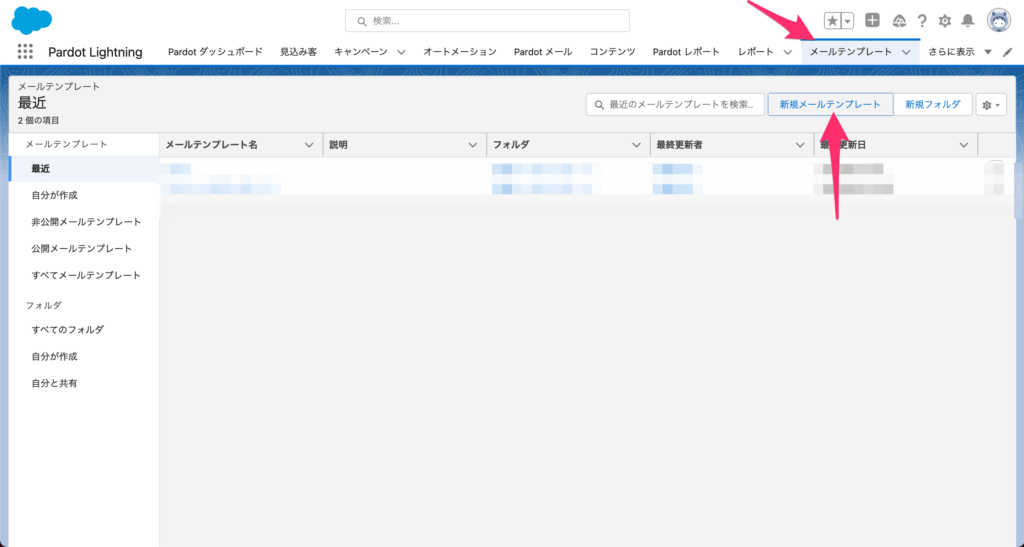Open the Setup gear icon in header
1024x547 pixels.
coord(944,21)
